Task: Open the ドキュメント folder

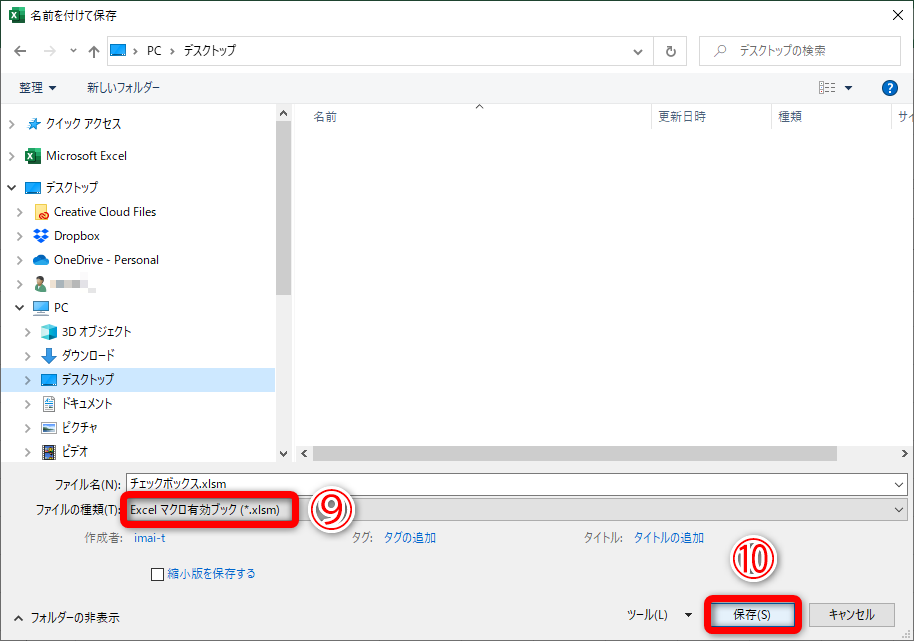Action: click(87, 403)
